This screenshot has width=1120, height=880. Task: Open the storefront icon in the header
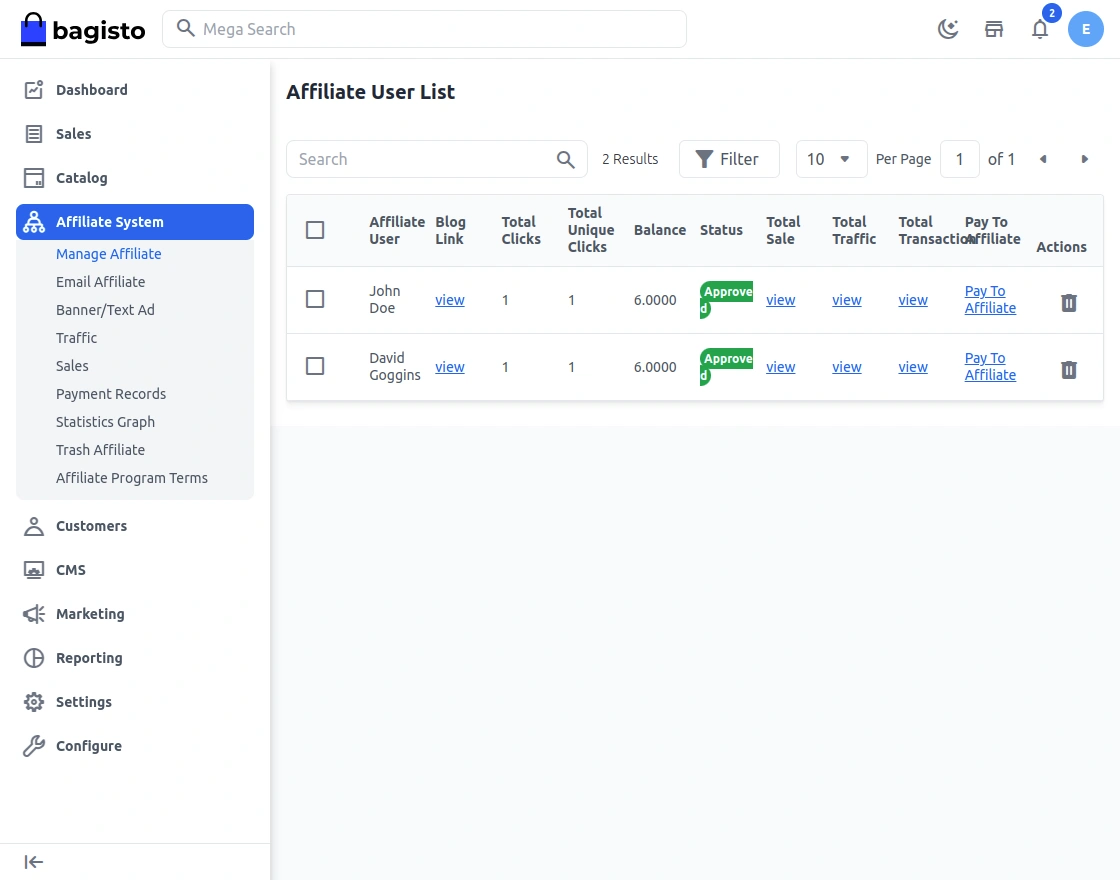[x=994, y=29]
